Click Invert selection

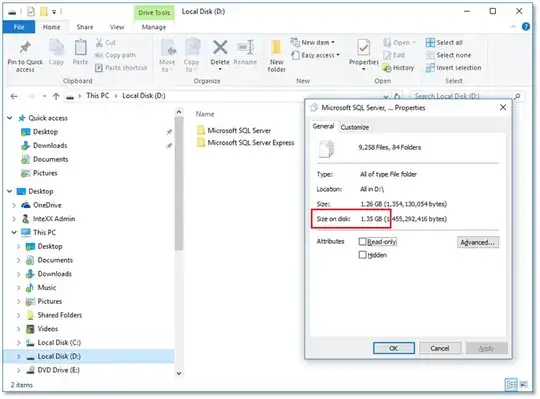click(x=454, y=68)
